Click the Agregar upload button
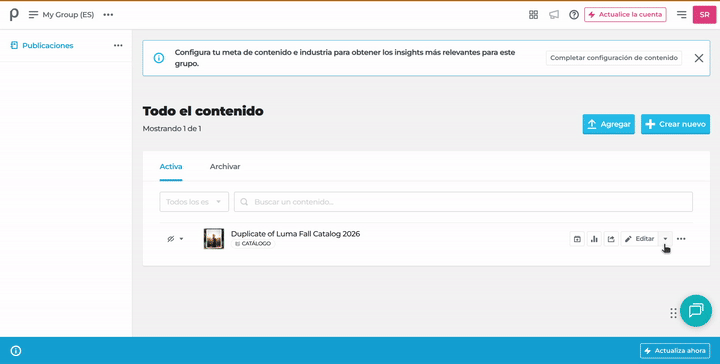This screenshot has height=364, width=720. [x=608, y=124]
